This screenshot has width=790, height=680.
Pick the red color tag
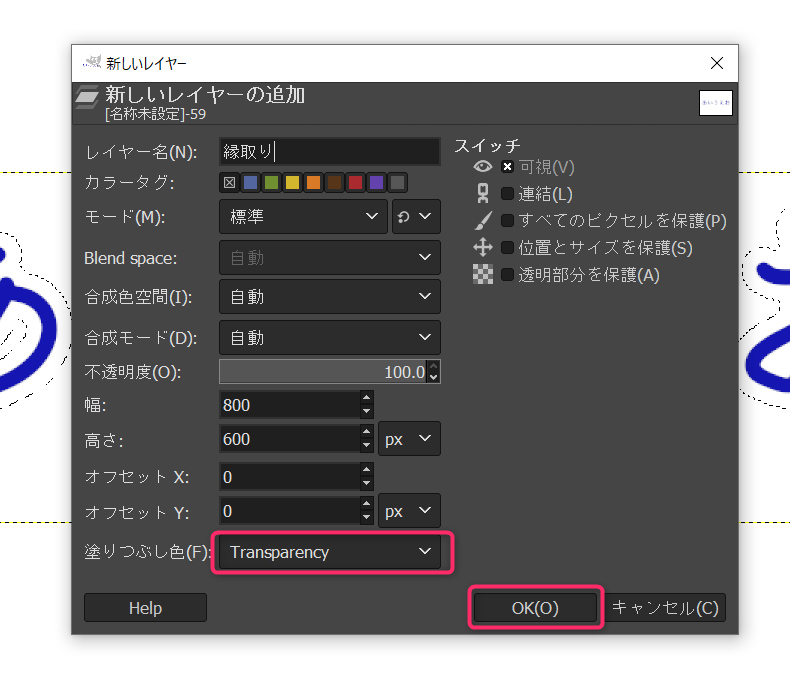point(356,182)
